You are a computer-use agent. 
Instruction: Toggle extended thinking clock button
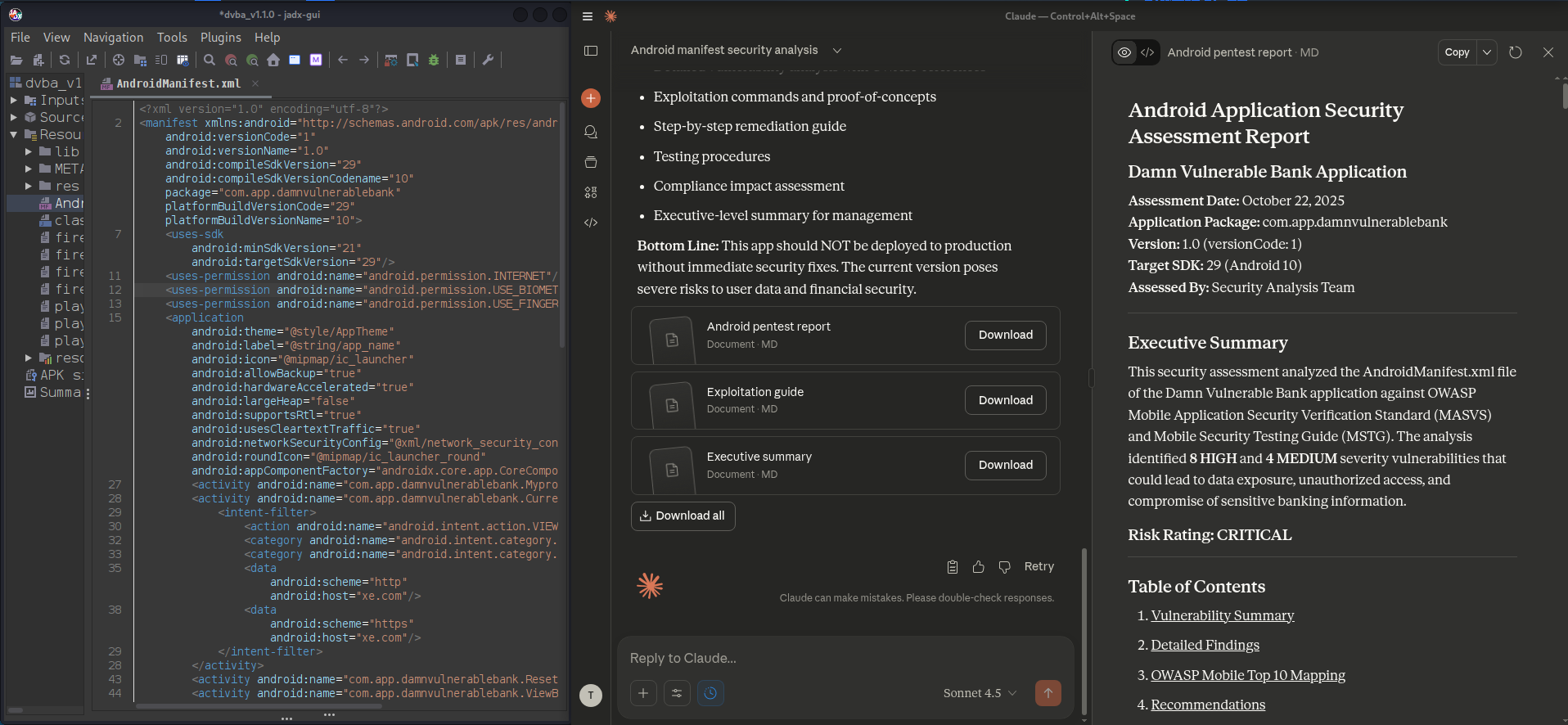click(x=710, y=693)
